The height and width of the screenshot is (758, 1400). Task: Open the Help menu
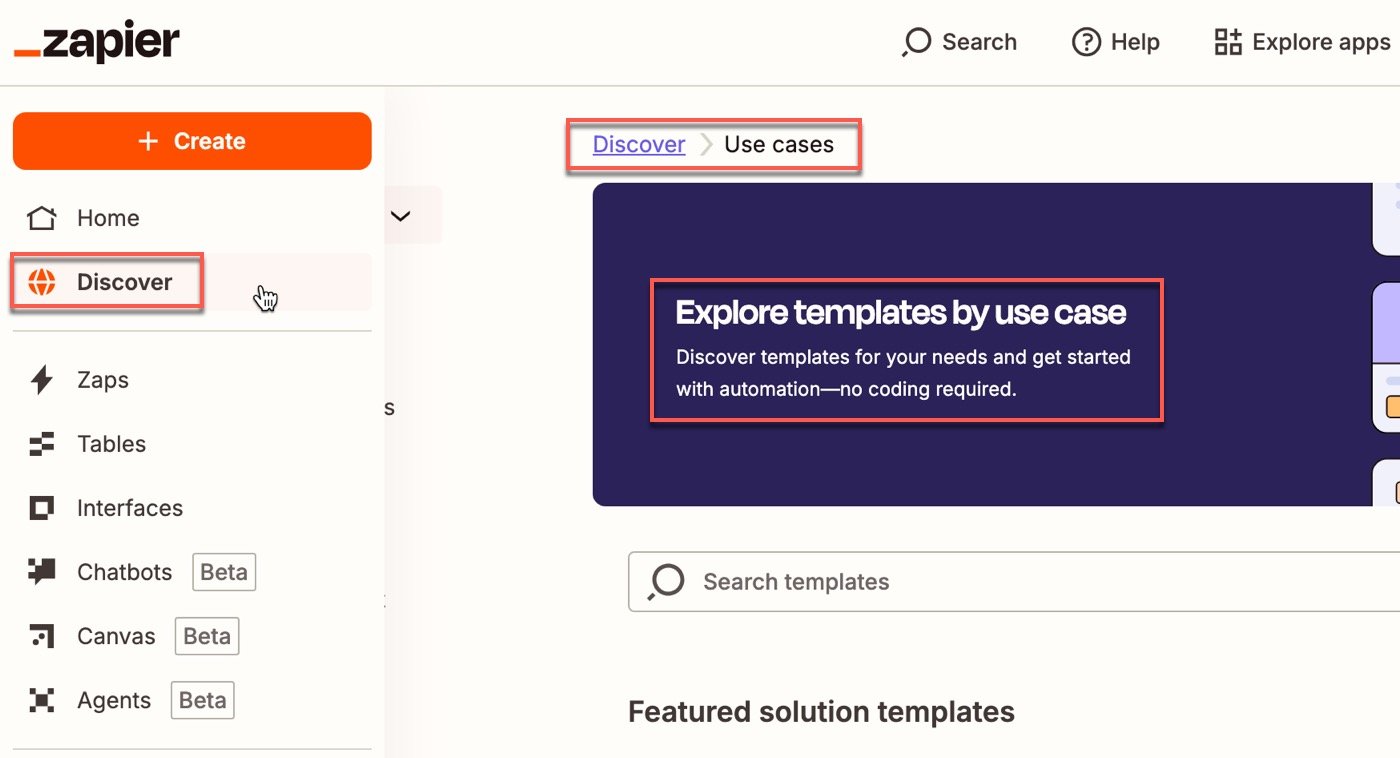click(1115, 42)
